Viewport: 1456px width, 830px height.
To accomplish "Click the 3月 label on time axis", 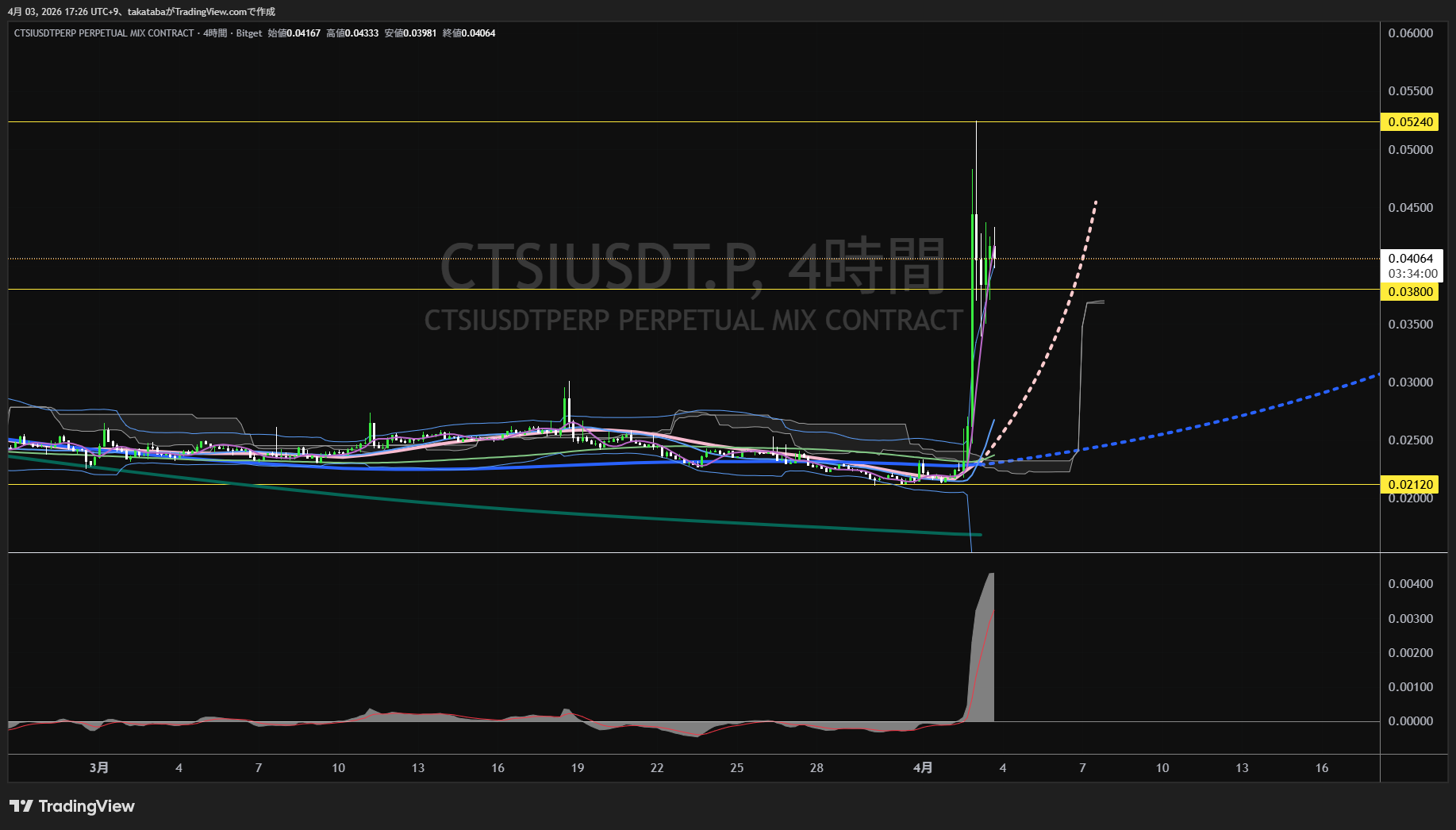I will (x=99, y=767).
